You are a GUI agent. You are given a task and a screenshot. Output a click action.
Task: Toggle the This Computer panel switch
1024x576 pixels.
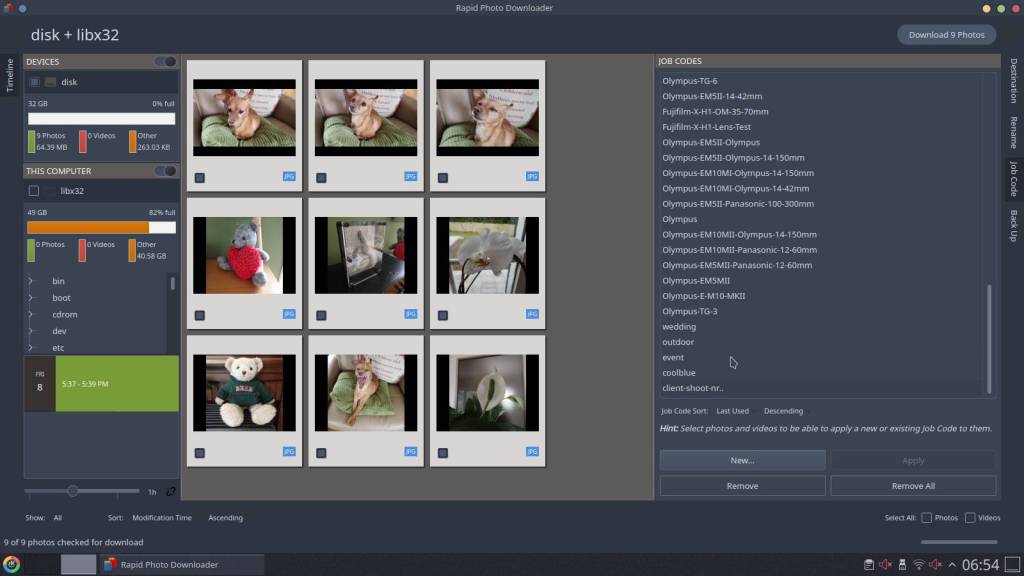click(165, 171)
